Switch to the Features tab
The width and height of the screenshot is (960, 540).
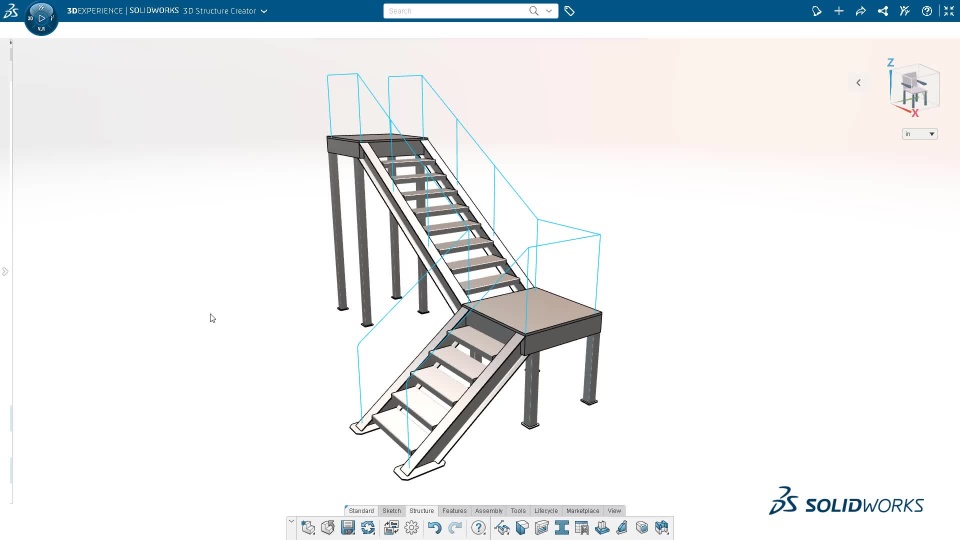coord(454,511)
